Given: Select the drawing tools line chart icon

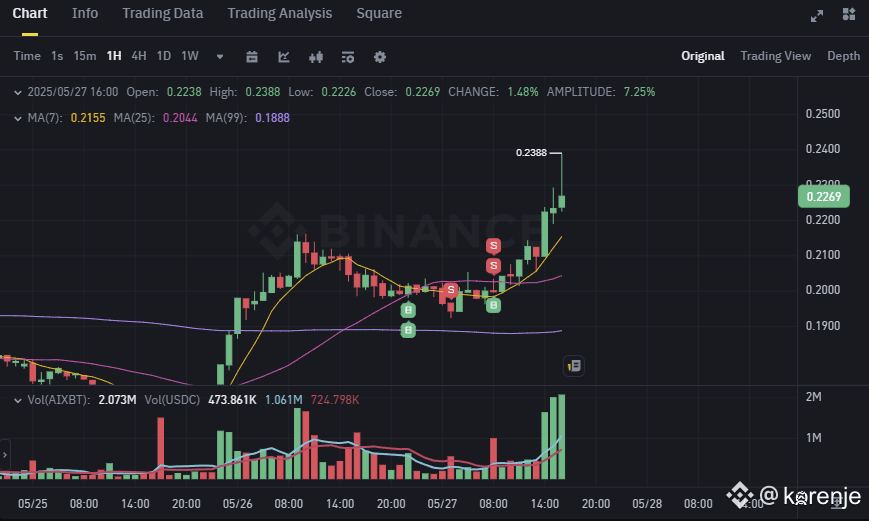Looking at the screenshot, I should click(x=284, y=57).
